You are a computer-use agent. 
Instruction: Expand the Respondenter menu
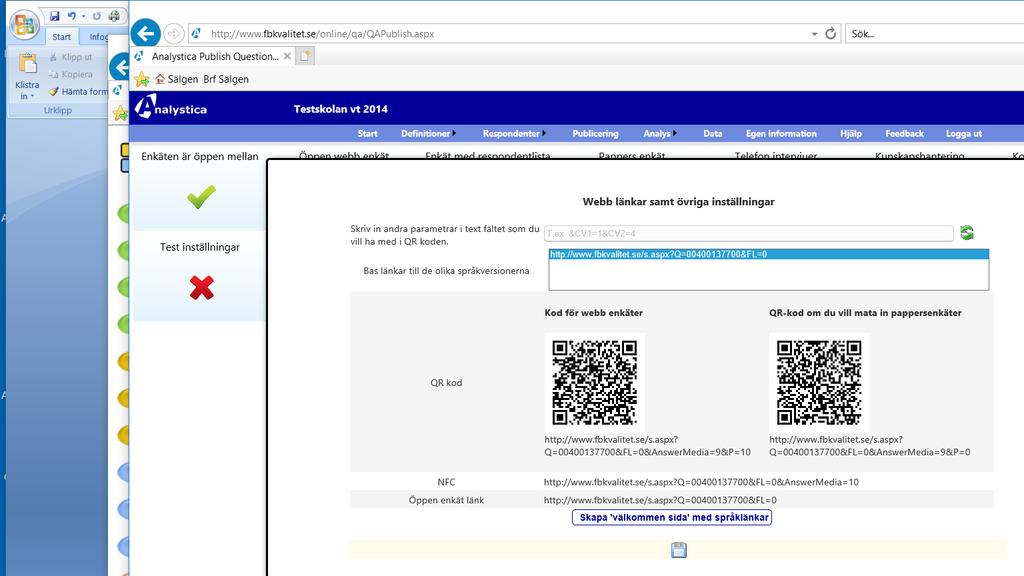coord(514,133)
